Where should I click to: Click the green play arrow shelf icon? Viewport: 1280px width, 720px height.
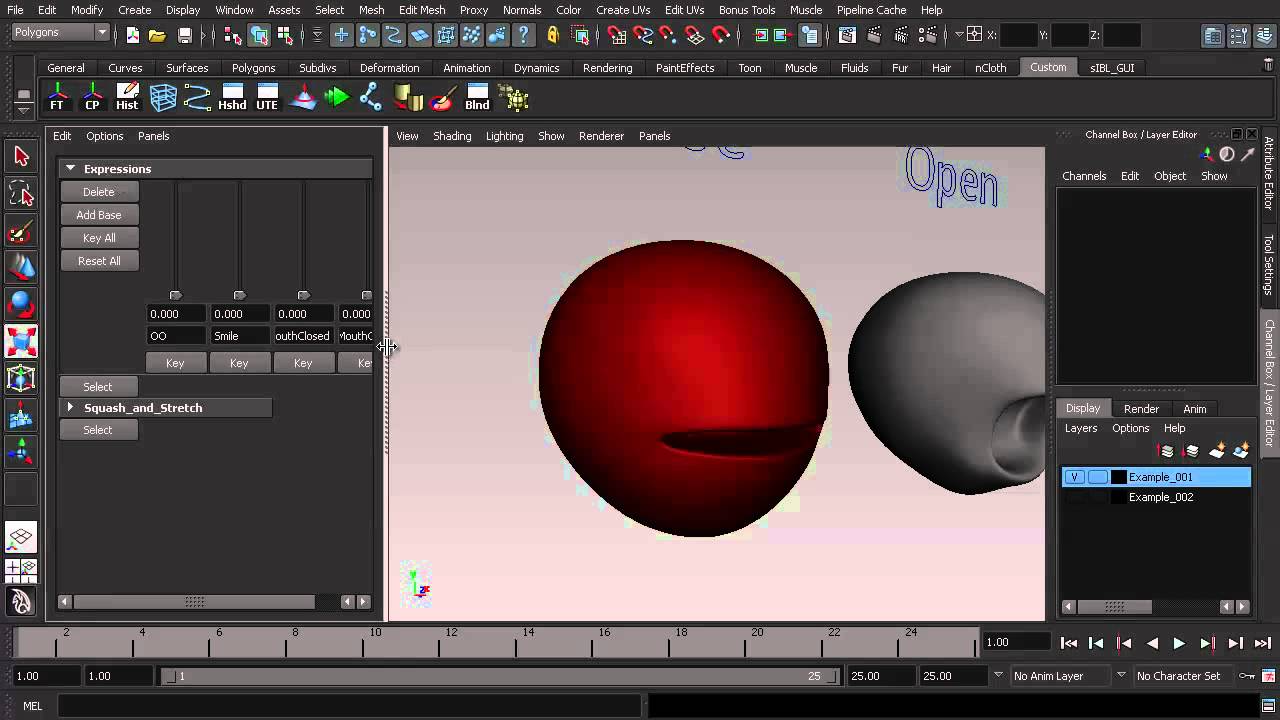click(337, 98)
